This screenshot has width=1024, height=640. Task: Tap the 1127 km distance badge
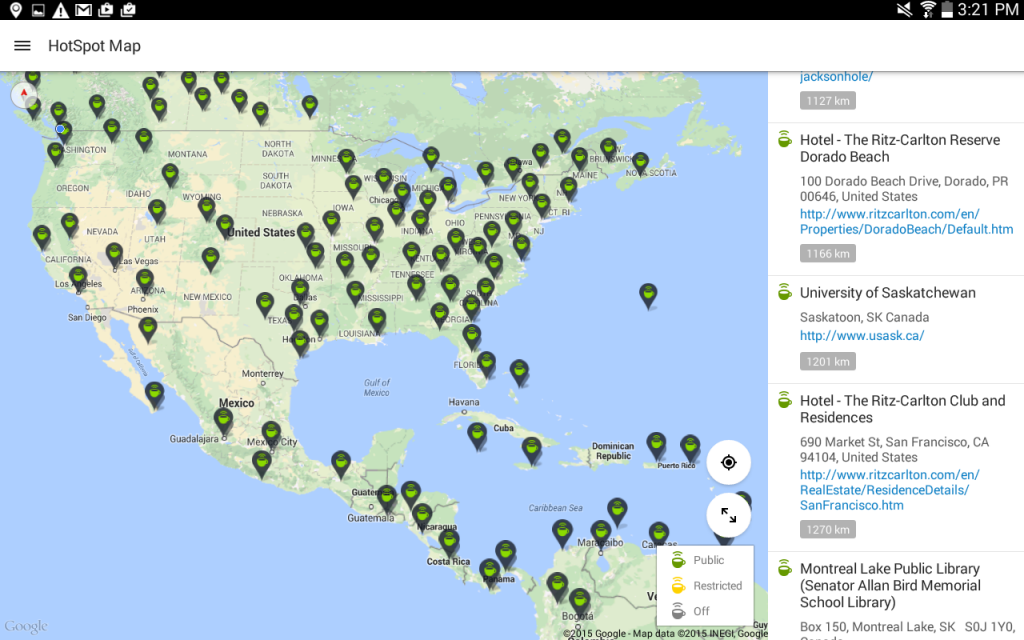click(827, 101)
